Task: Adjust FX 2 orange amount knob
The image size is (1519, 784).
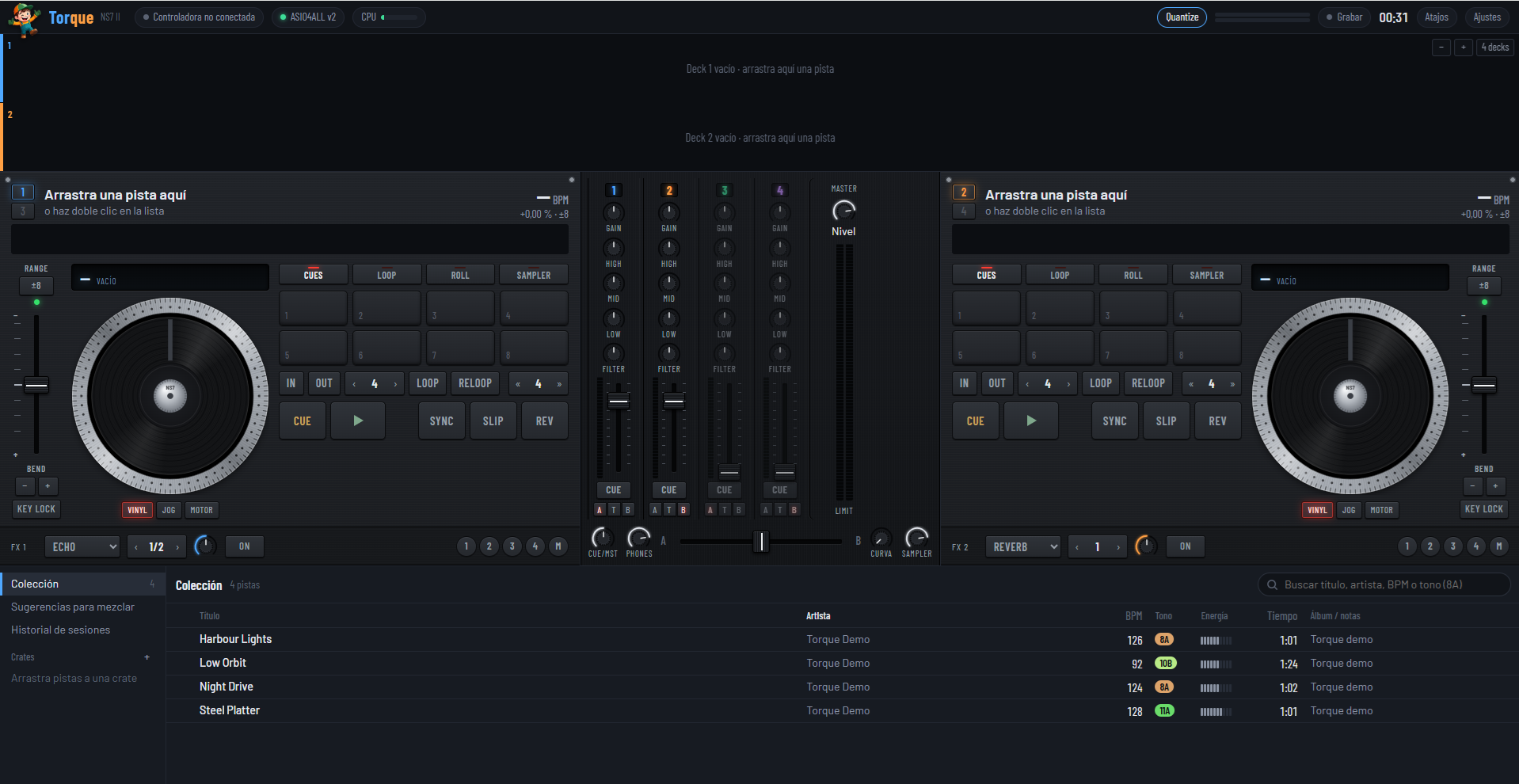Action: coord(1145,546)
